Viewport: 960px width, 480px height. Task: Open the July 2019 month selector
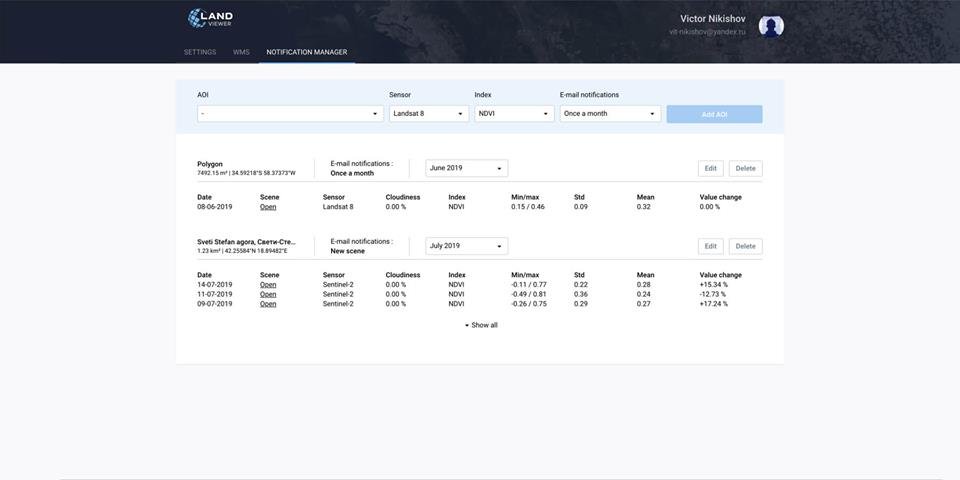click(x=466, y=246)
